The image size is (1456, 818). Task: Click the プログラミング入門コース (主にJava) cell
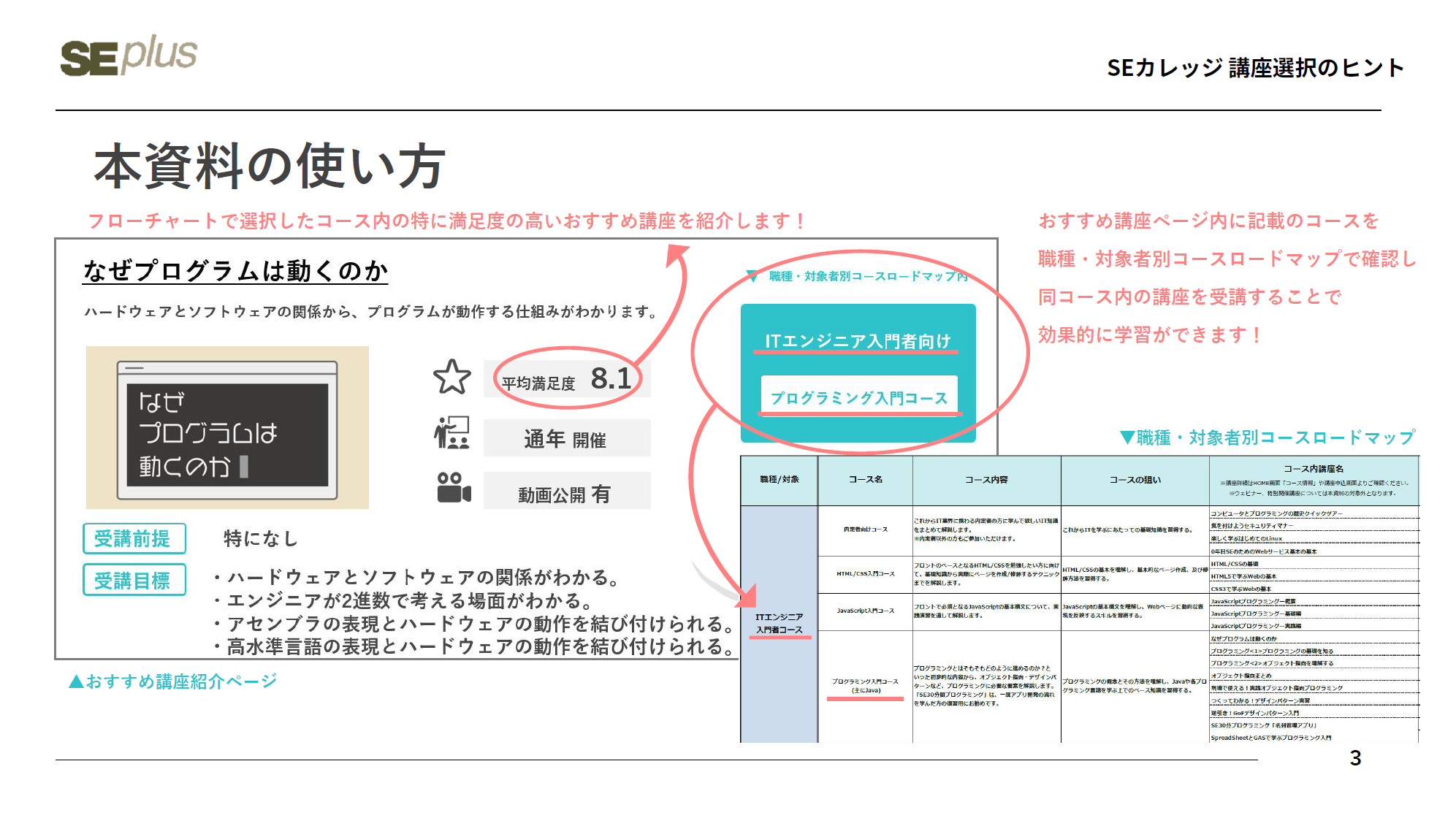(866, 686)
